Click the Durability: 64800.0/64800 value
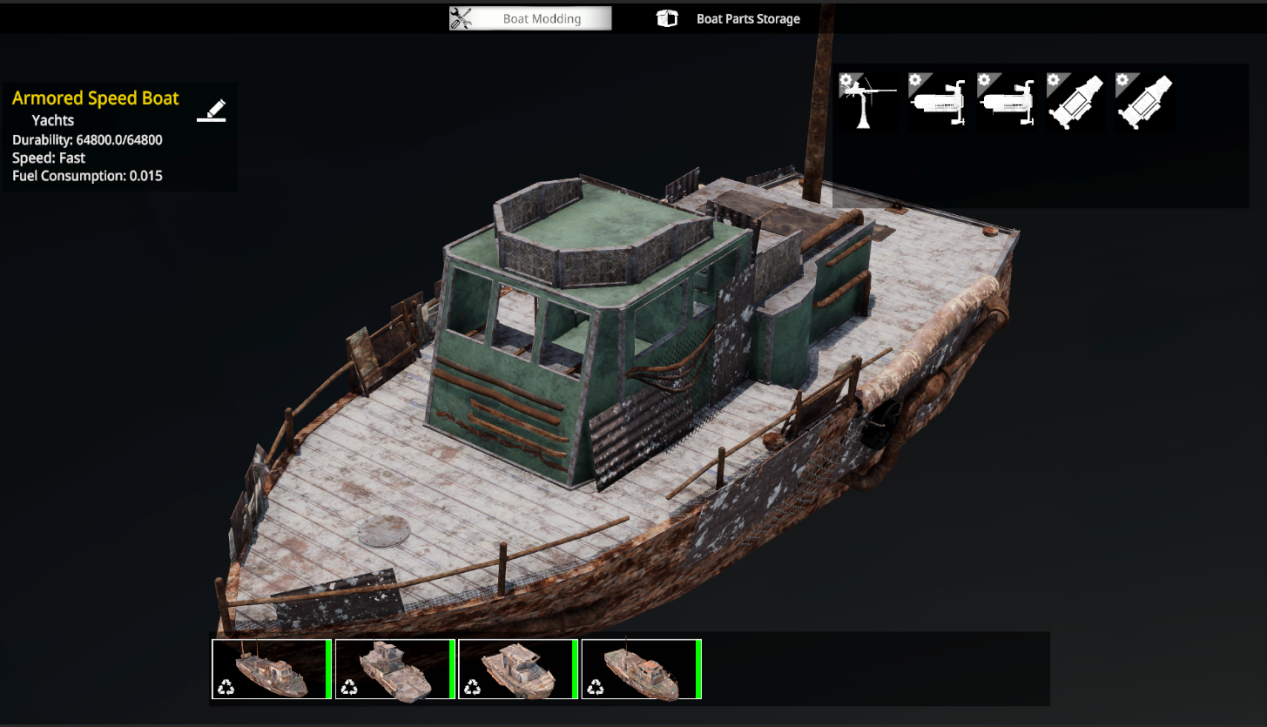The width and height of the screenshot is (1267, 727). (87, 140)
